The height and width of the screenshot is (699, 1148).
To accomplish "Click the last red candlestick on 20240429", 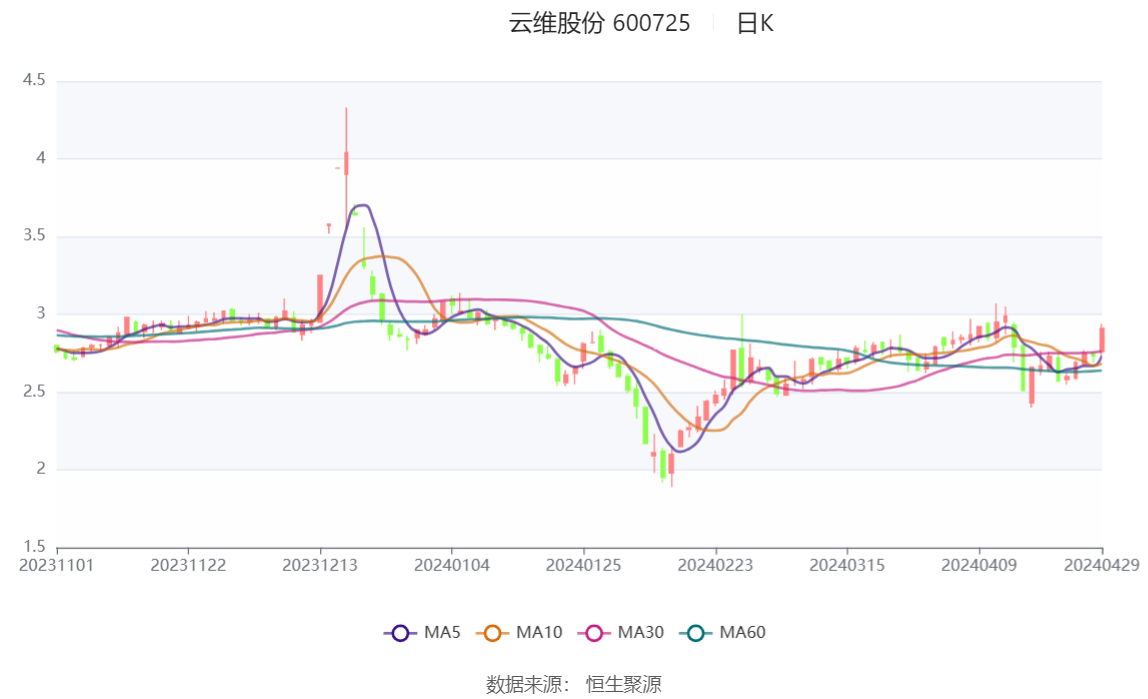I will [1102, 340].
